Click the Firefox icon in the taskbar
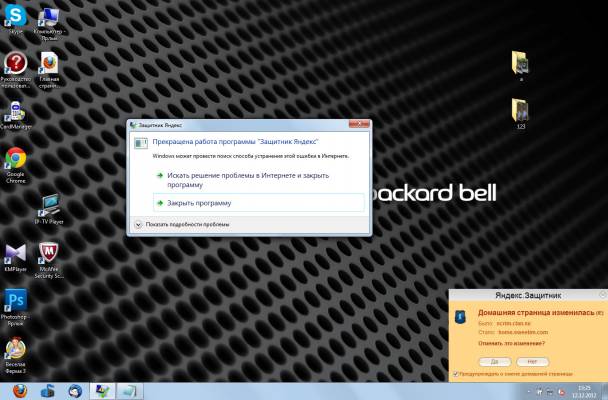The height and width of the screenshot is (400, 608). 20,391
